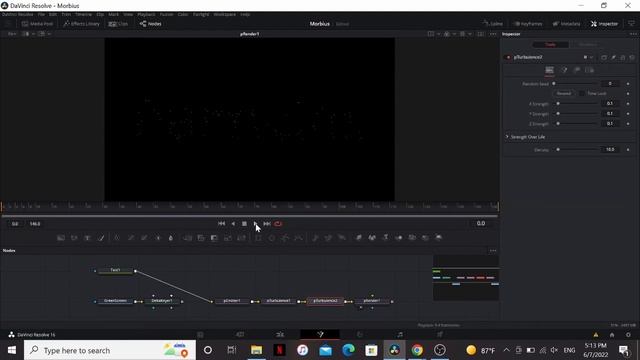Toggle the Clips panel button
Image resolution: width=640 pixels, height=360 pixels.
118,24
